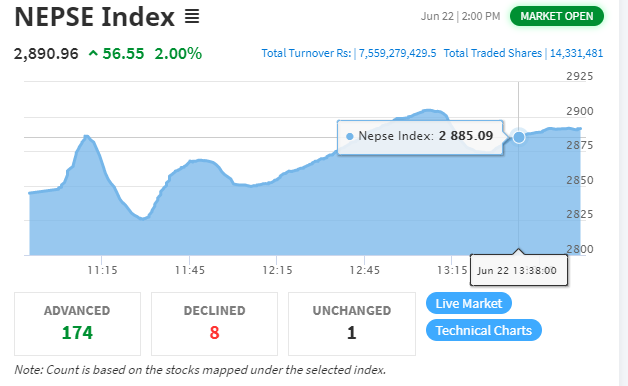Click the MARKET OPEN status badge
This screenshot has width=628, height=386.
pos(557,16)
